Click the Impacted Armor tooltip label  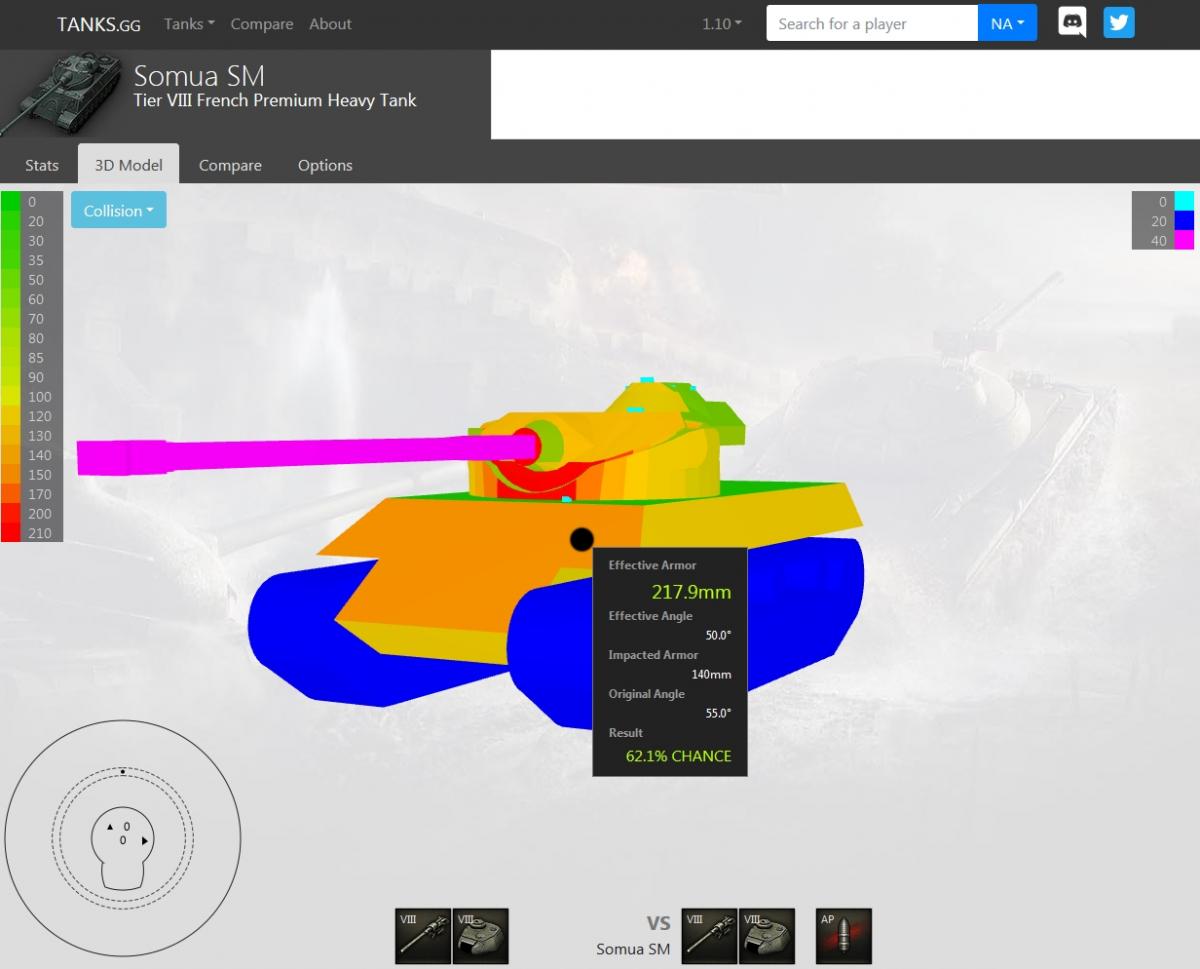click(653, 655)
